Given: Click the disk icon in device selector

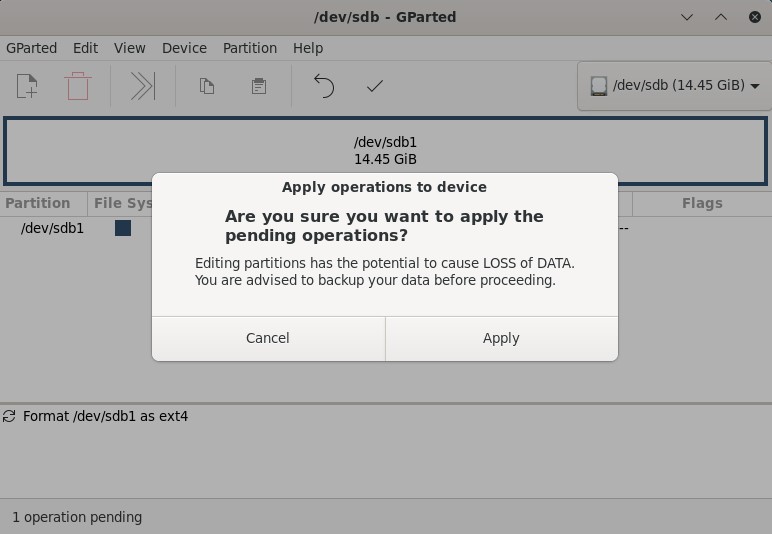Looking at the screenshot, I should click(x=599, y=86).
